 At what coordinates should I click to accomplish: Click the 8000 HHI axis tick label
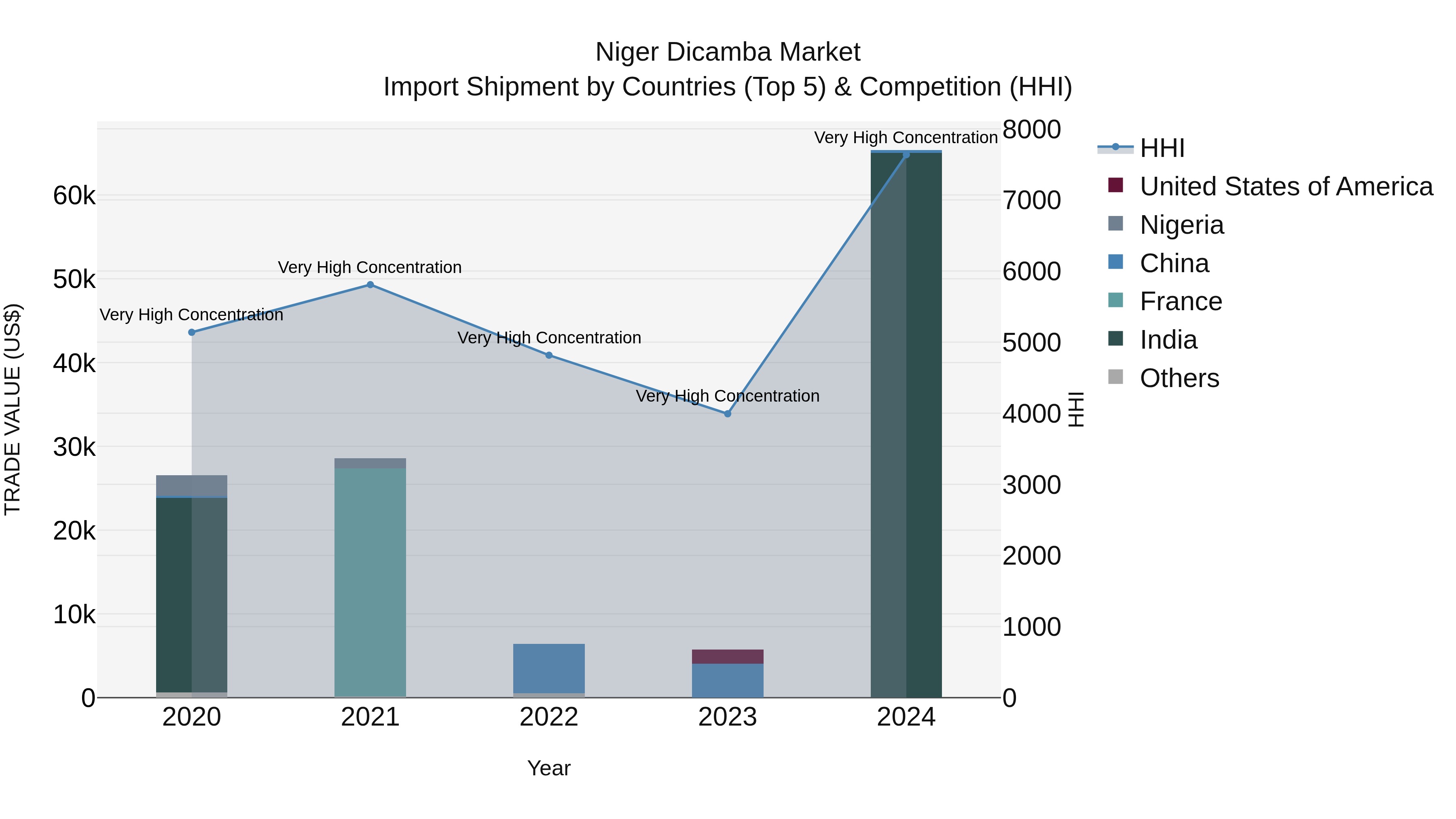click(1031, 129)
